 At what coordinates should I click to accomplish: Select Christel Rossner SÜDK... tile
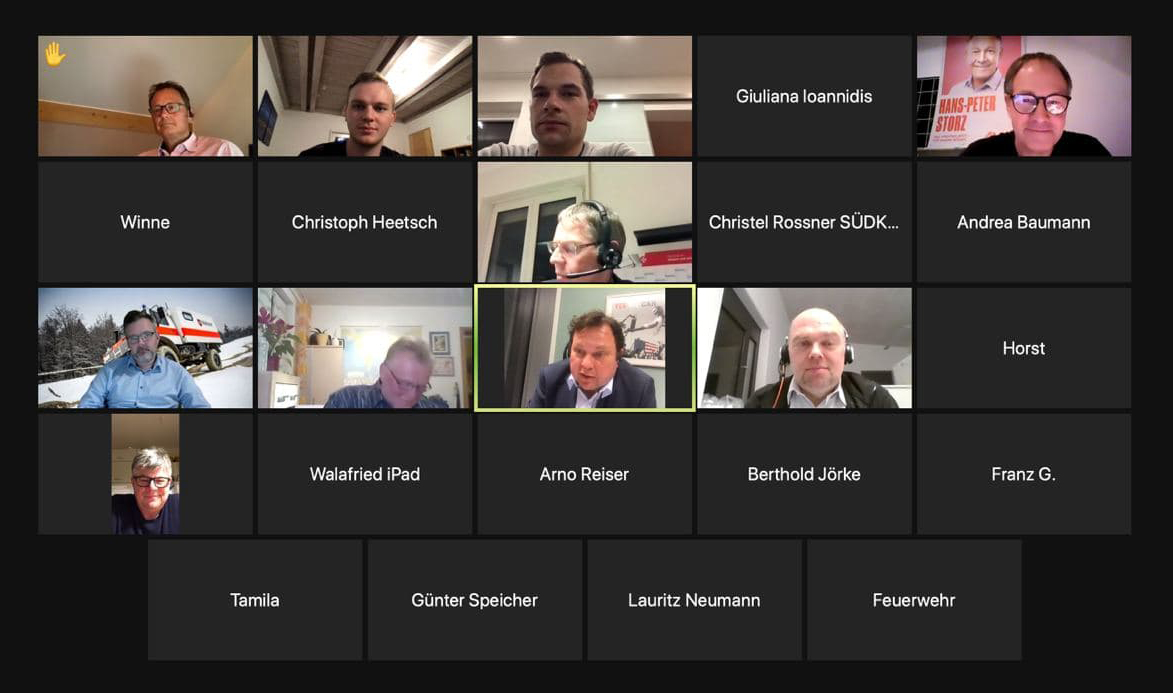pos(804,222)
